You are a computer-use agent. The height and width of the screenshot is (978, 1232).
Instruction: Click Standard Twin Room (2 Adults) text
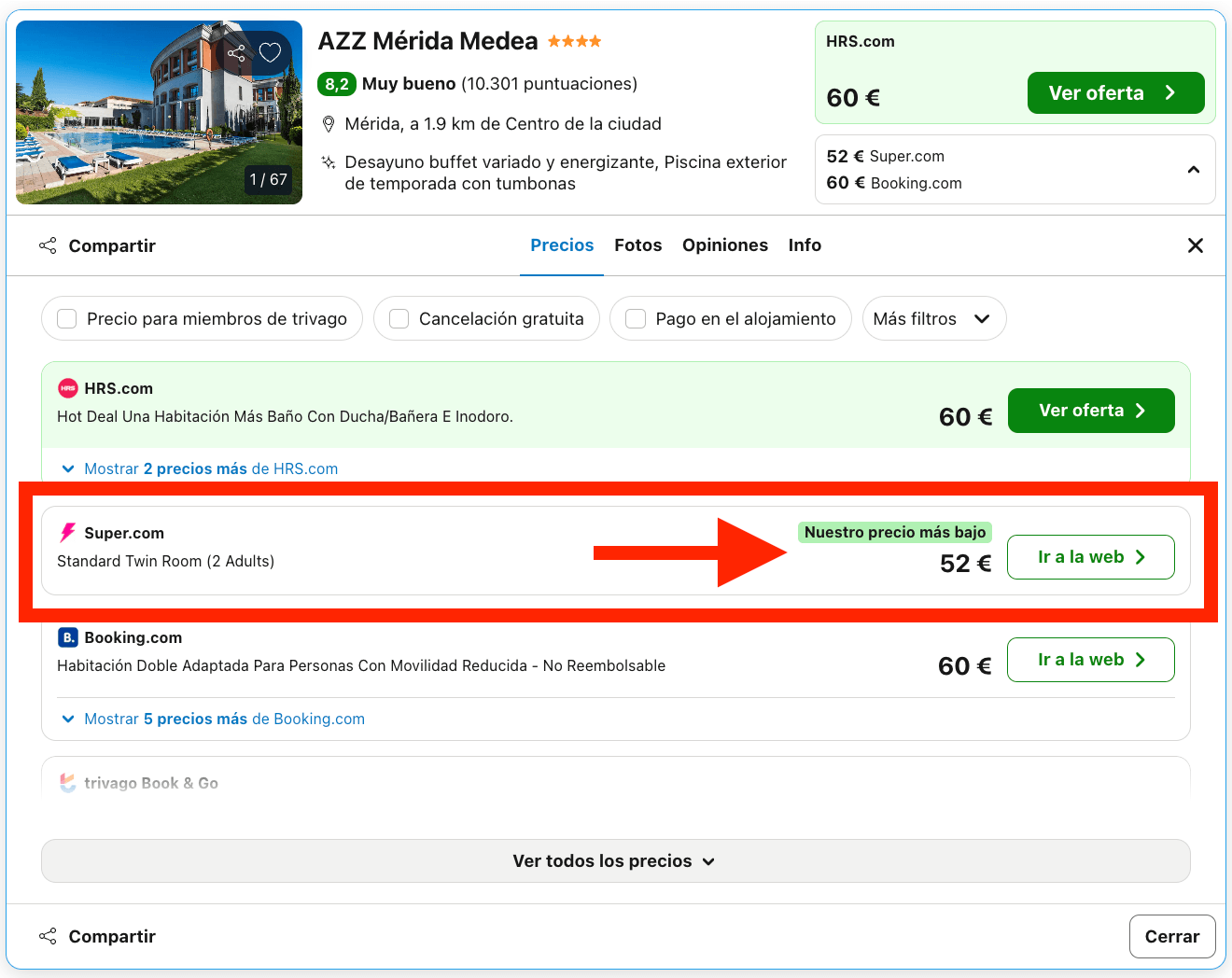pos(166,561)
